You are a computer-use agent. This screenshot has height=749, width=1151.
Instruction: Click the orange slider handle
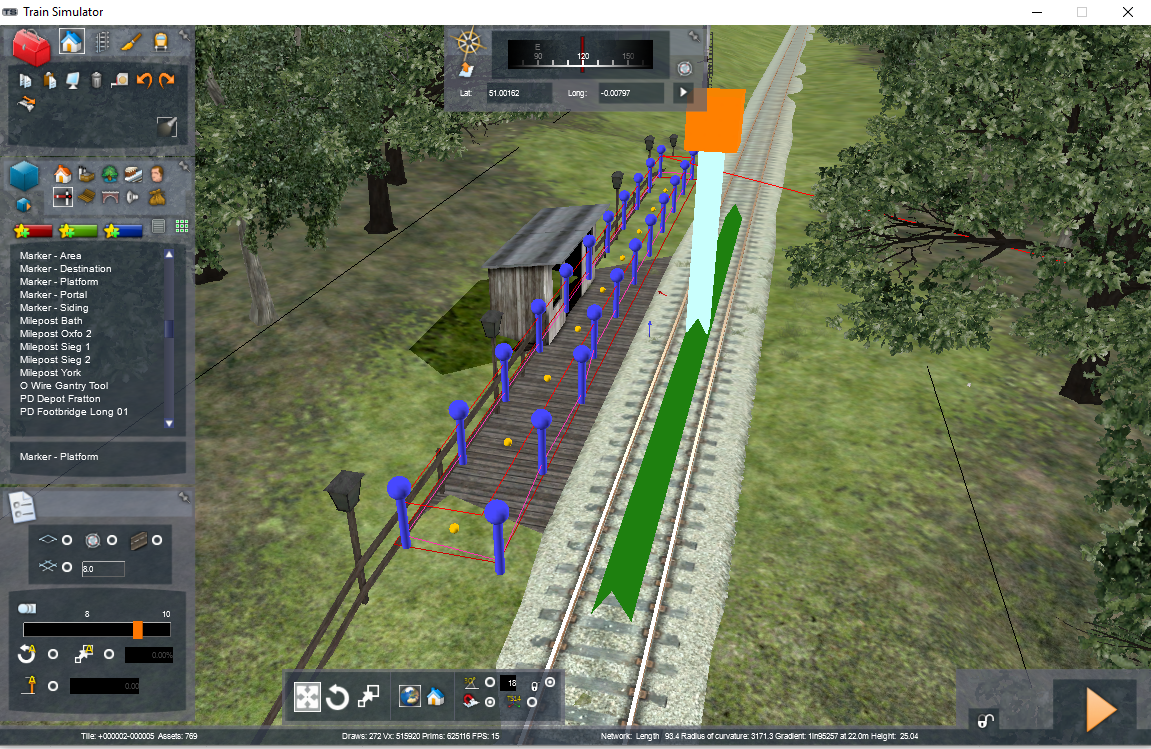[x=138, y=630]
